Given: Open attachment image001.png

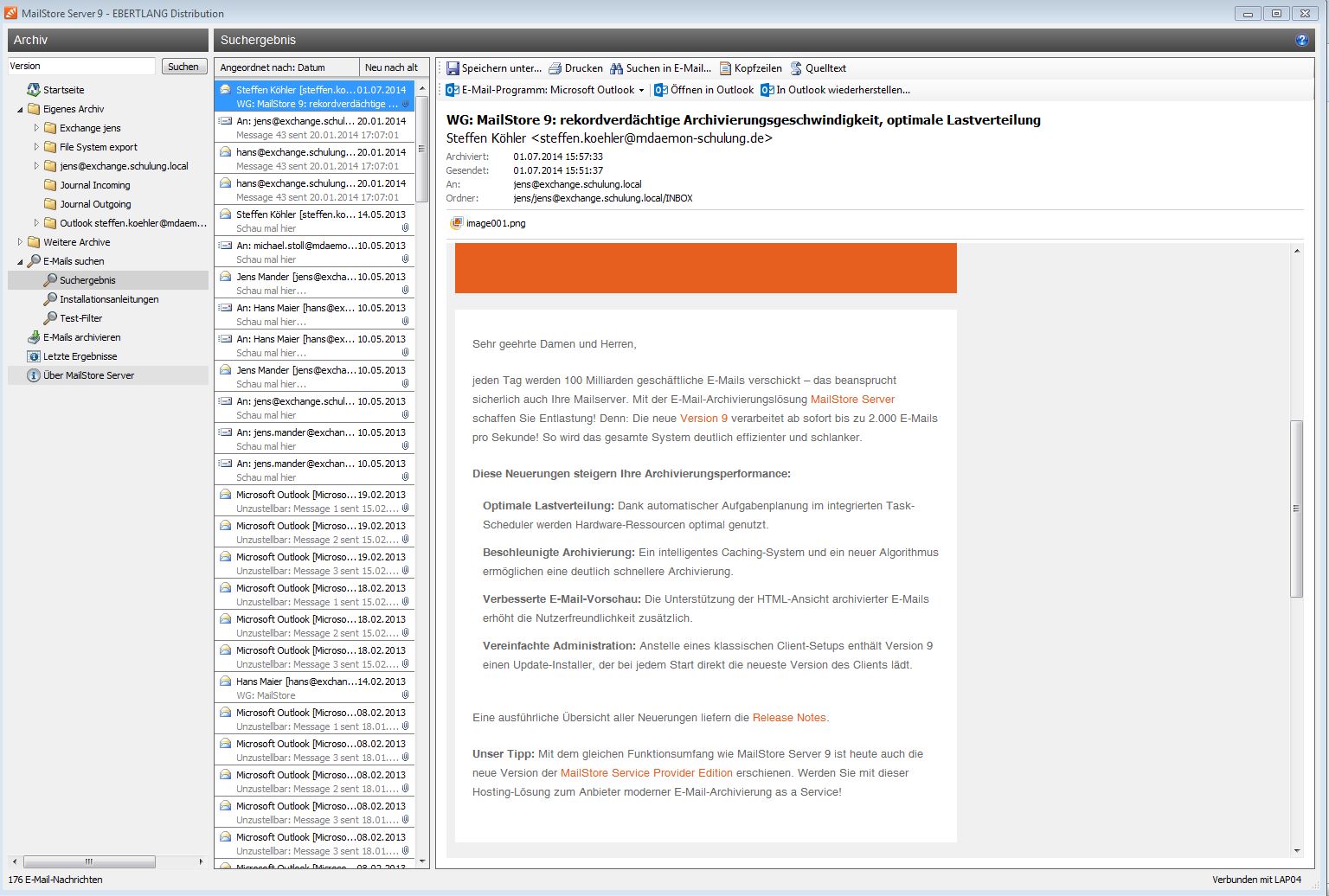Looking at the screenshot, I should 489,223.
